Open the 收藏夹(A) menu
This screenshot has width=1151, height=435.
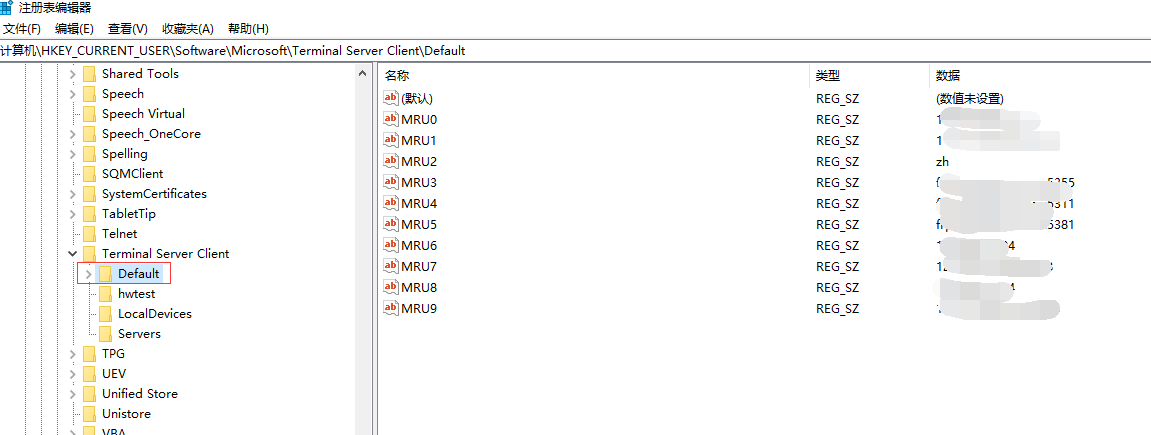tap(188, 29)
